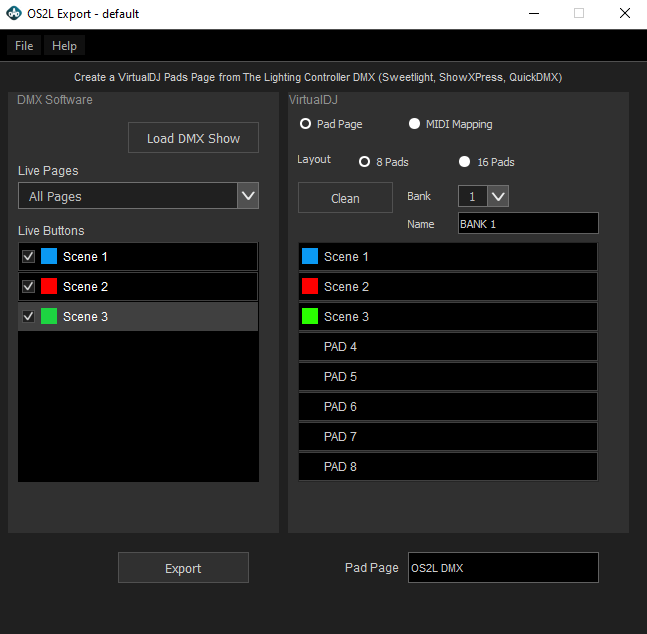Image resolution: width=647 pixels, height=634 pixels.
Task: Choose the 16 Pads layout option
Action: point(465,161)
